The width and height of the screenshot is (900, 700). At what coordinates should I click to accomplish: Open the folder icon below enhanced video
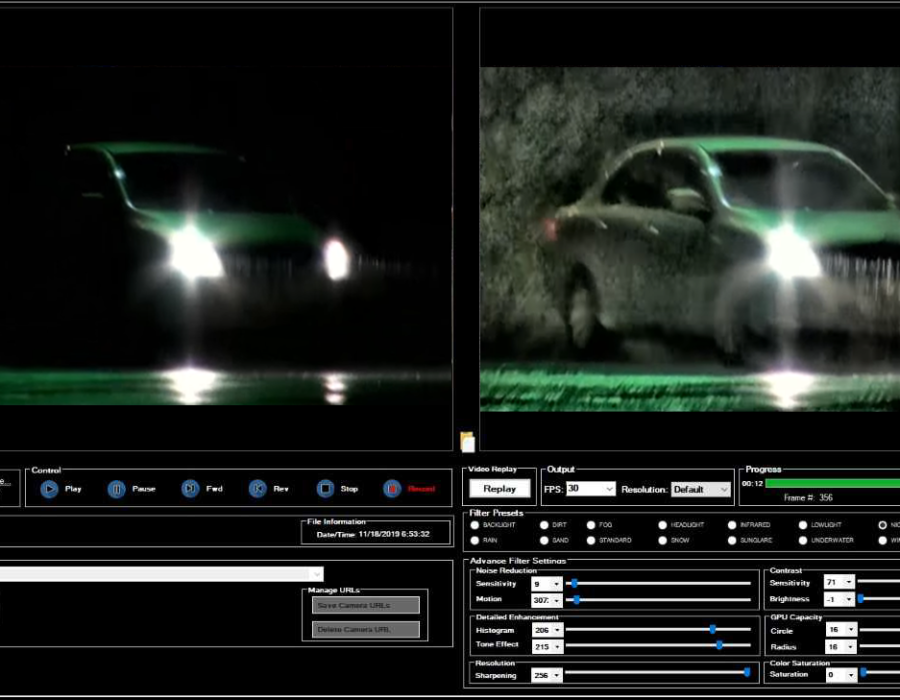[467, 441]
